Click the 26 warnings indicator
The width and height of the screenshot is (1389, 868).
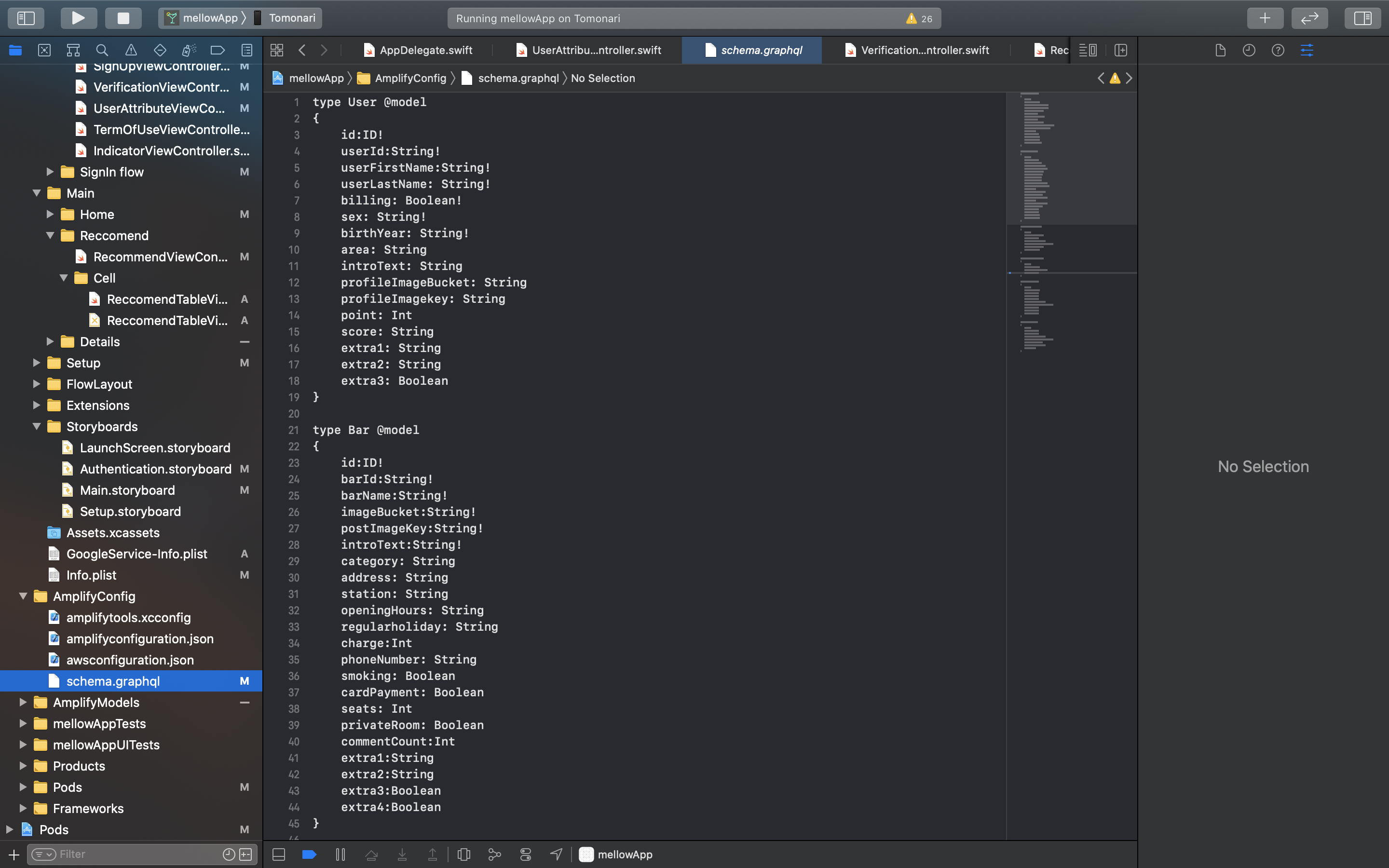coord(919,18)
